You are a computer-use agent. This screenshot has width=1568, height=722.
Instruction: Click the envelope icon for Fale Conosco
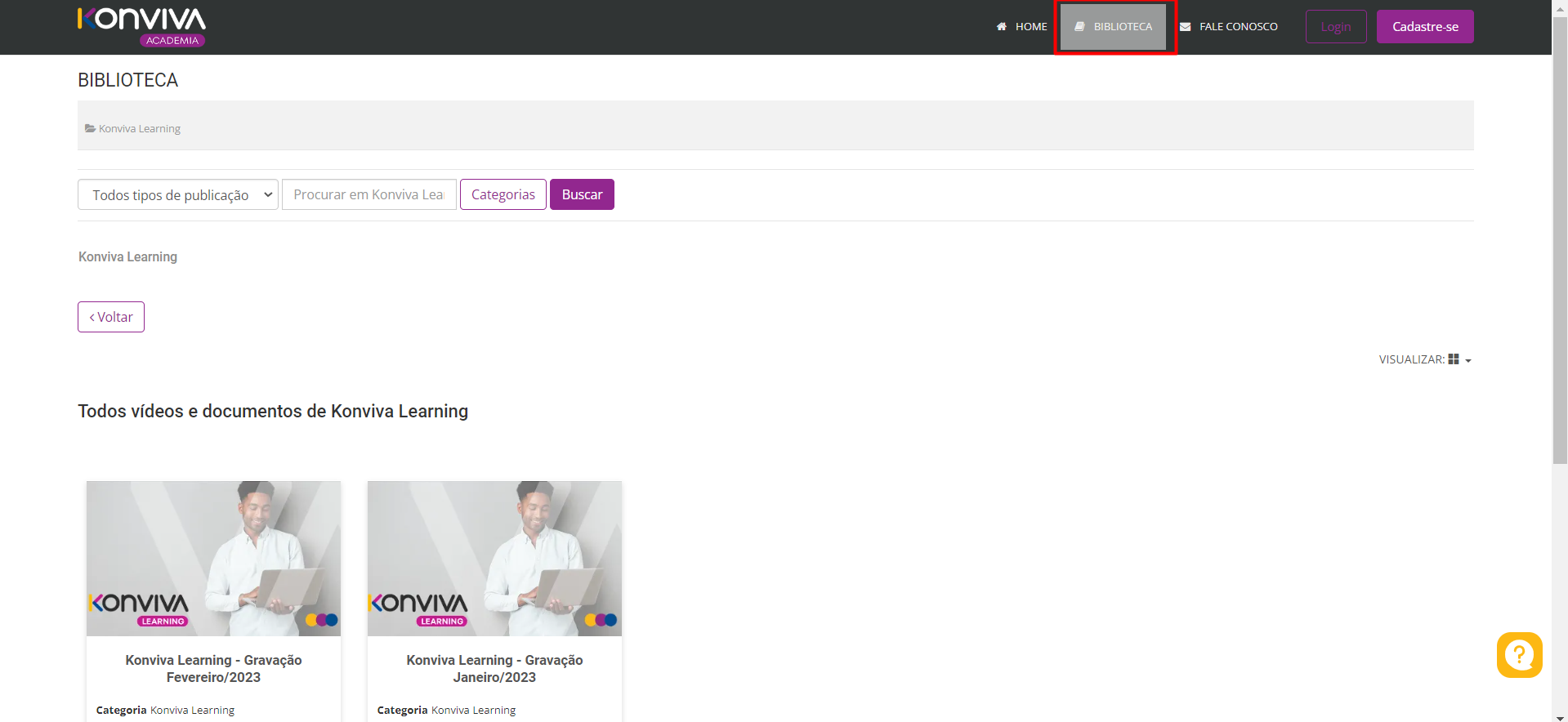pyautogui.click(x=1185, y=27)
